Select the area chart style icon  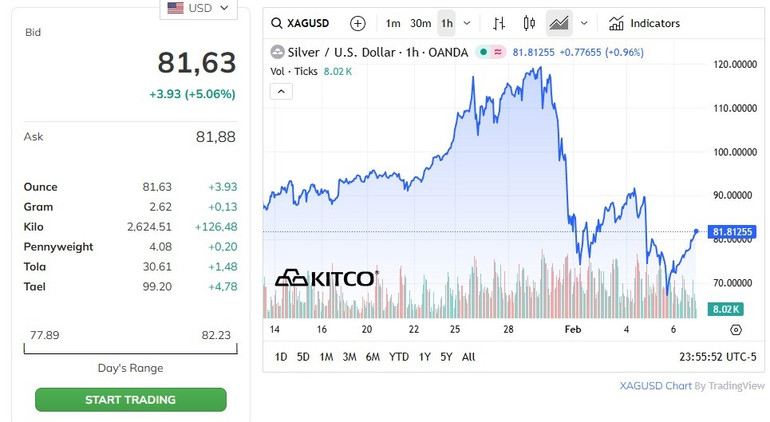[559, 23]
